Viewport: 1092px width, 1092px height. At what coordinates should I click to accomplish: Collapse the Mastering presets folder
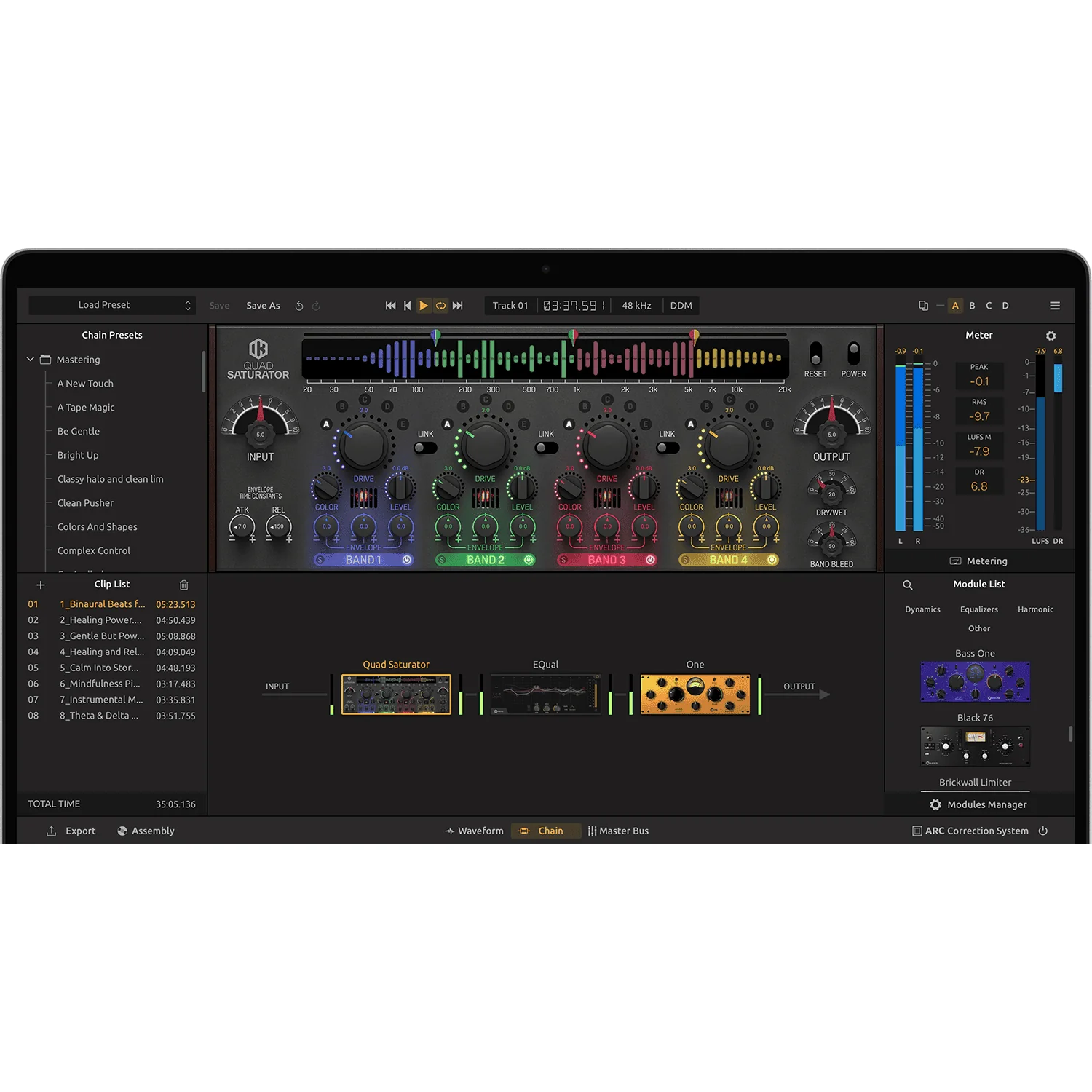31,359
